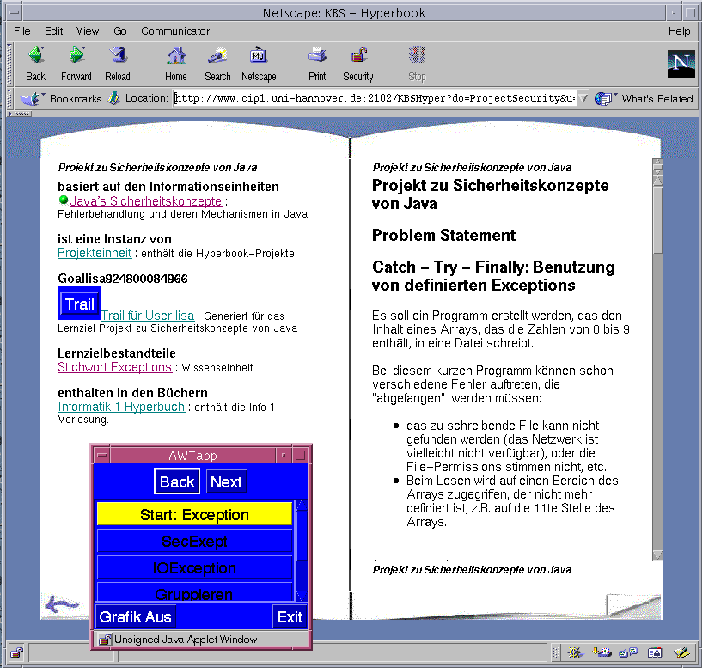Expand the Location URL history dropdown arrow
This screenshot has width=702, height=668.
point(583,98)
